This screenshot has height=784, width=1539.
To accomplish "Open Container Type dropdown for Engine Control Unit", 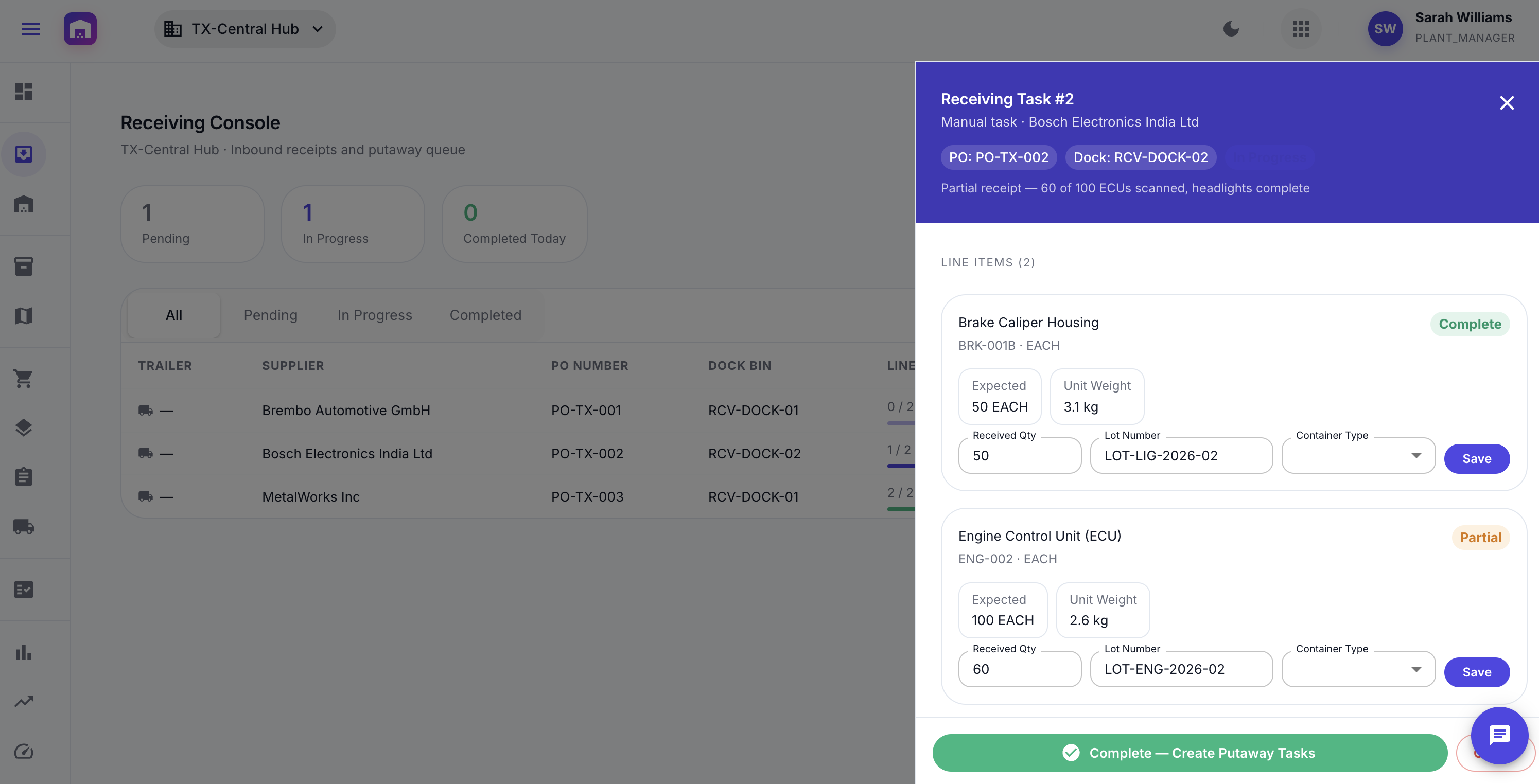I will pyautogui.click(x=1358, y=669).
